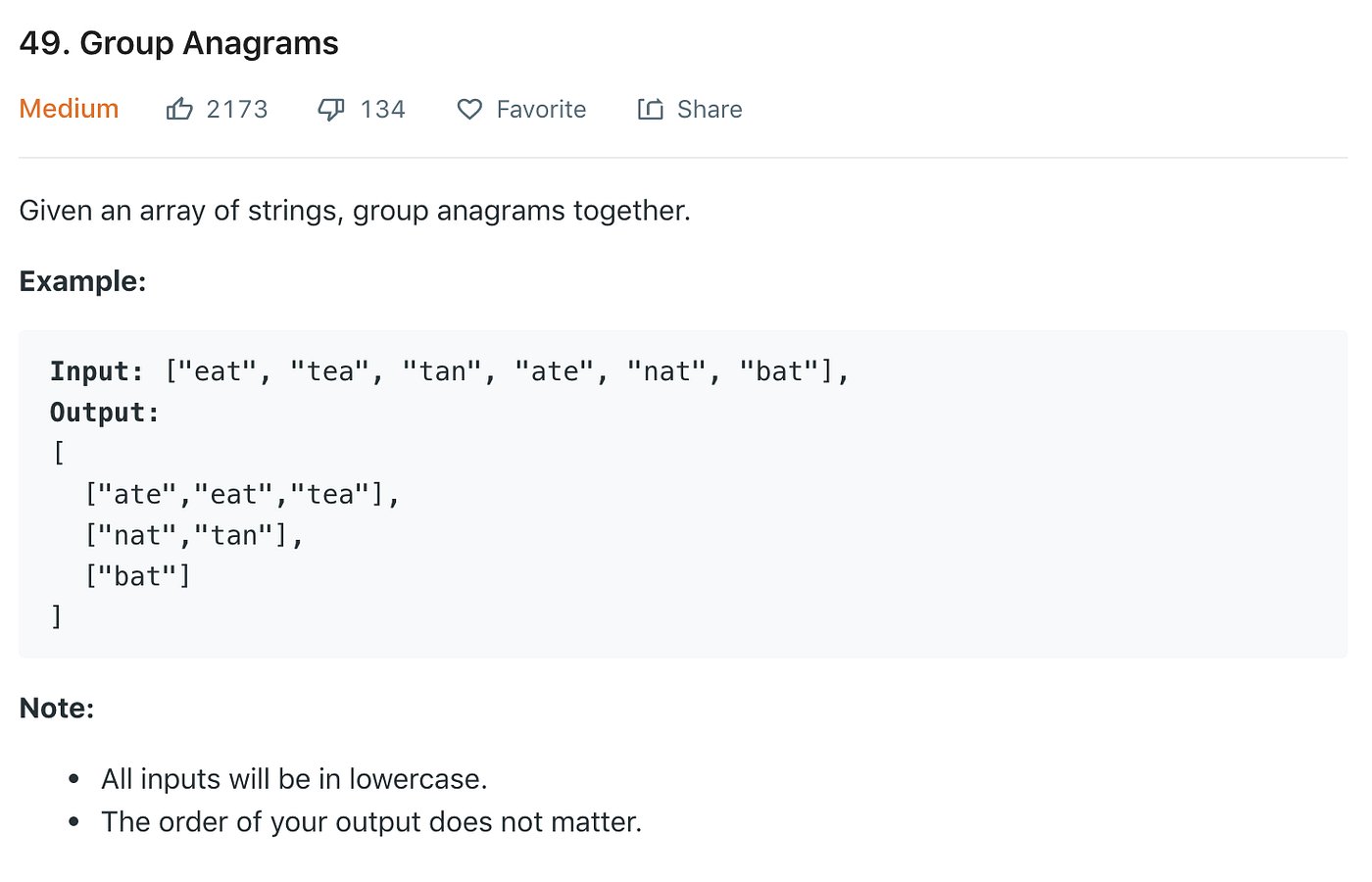Viewport: 1372px width, 882px height.
Task: Click the dislike count 134
Action: point(382,109)
